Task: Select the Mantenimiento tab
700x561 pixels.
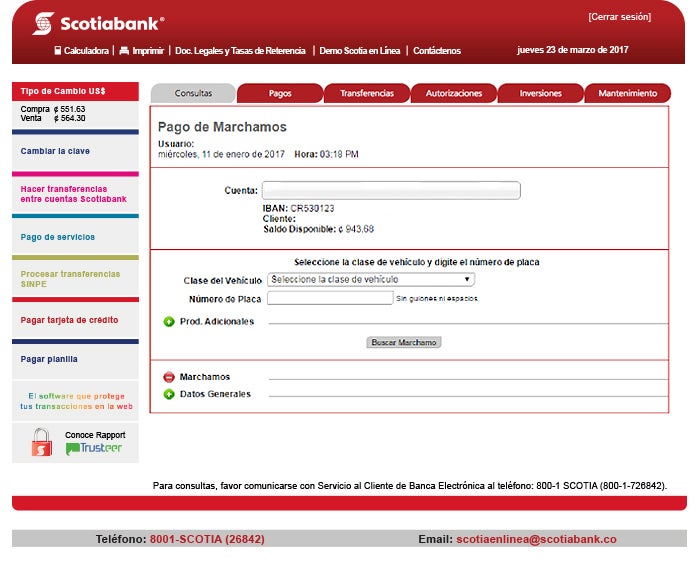Action: pos(627,93)
